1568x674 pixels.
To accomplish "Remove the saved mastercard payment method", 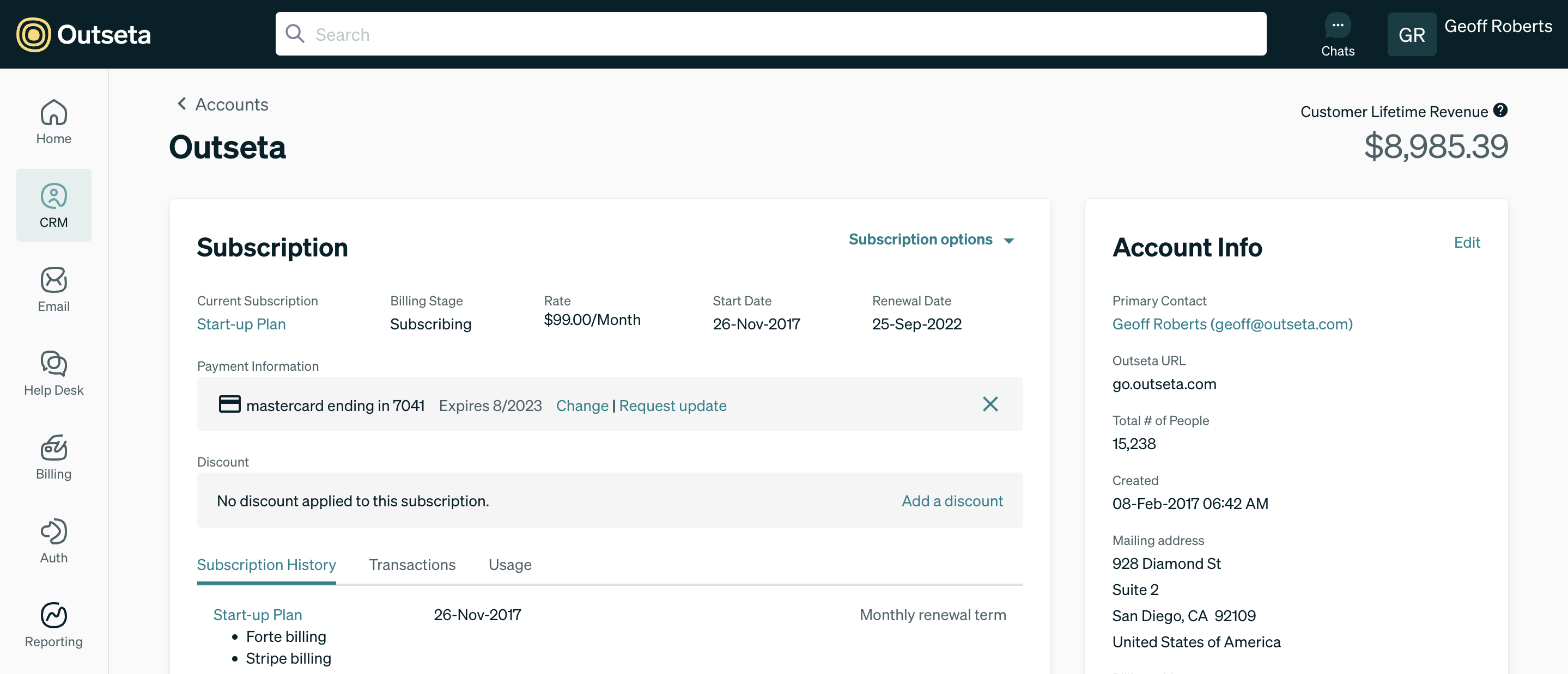I will (990, 404).
